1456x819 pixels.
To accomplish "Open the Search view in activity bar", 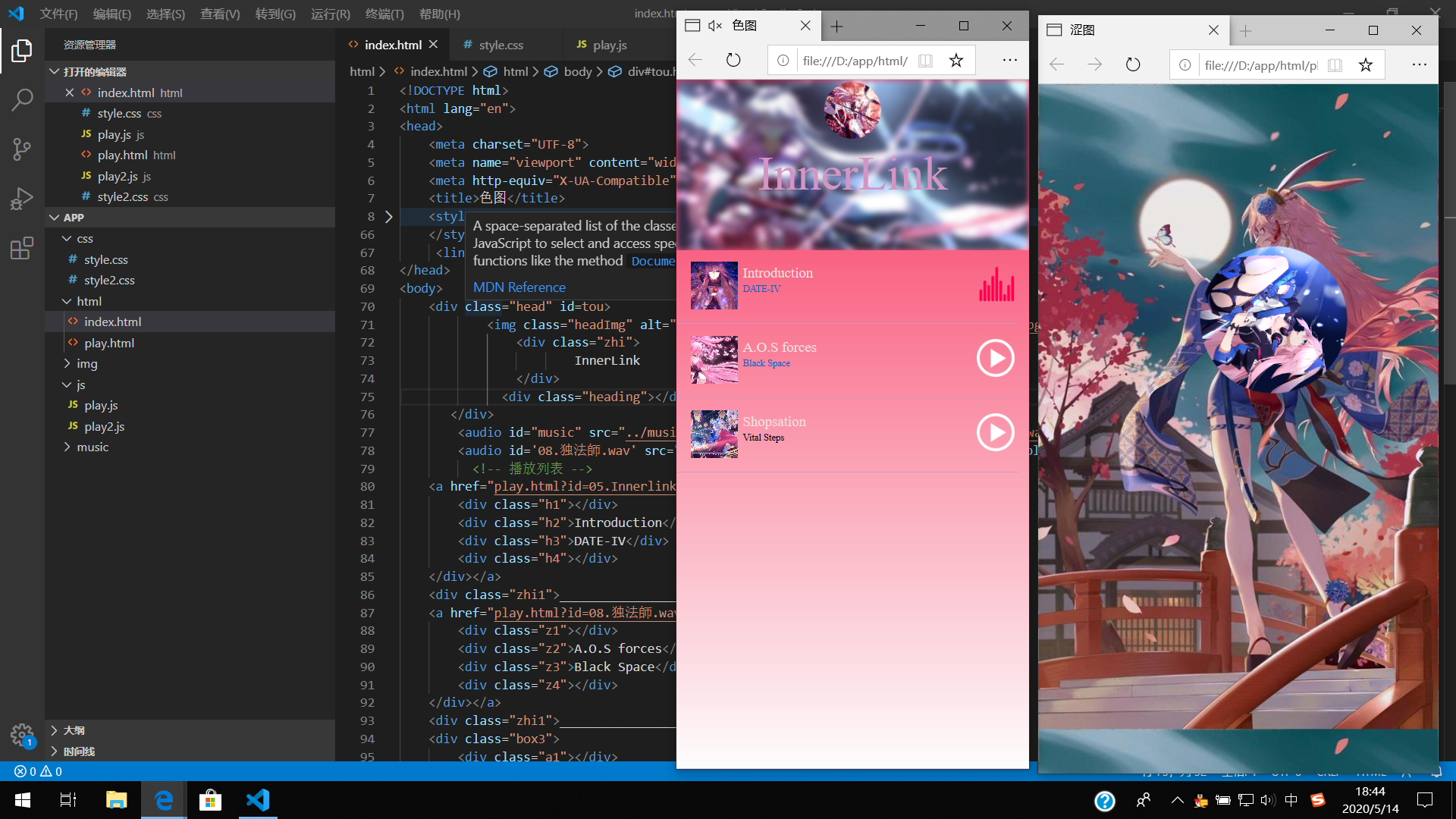I will (22, 99).
